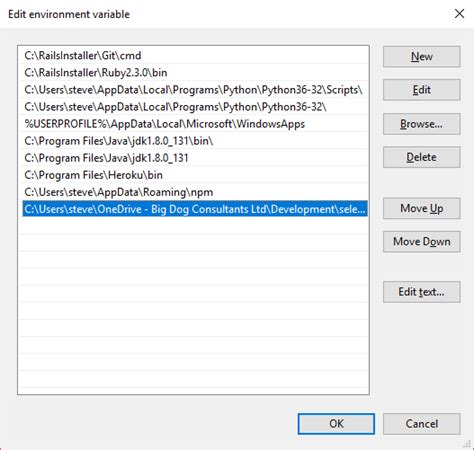Select the jdk1.8.0_131 bin path entry
The image size is (474, 450).
click(x=195, y=141)
